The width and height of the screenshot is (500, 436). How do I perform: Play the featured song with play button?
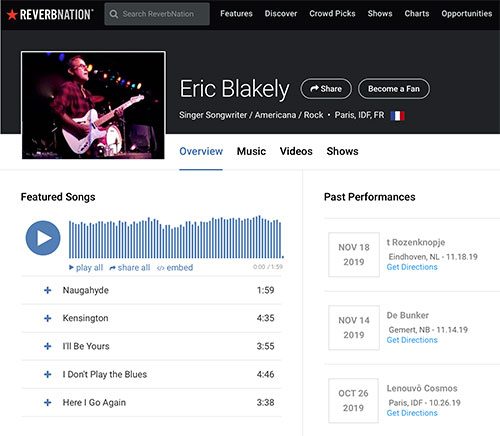(43, 238)
